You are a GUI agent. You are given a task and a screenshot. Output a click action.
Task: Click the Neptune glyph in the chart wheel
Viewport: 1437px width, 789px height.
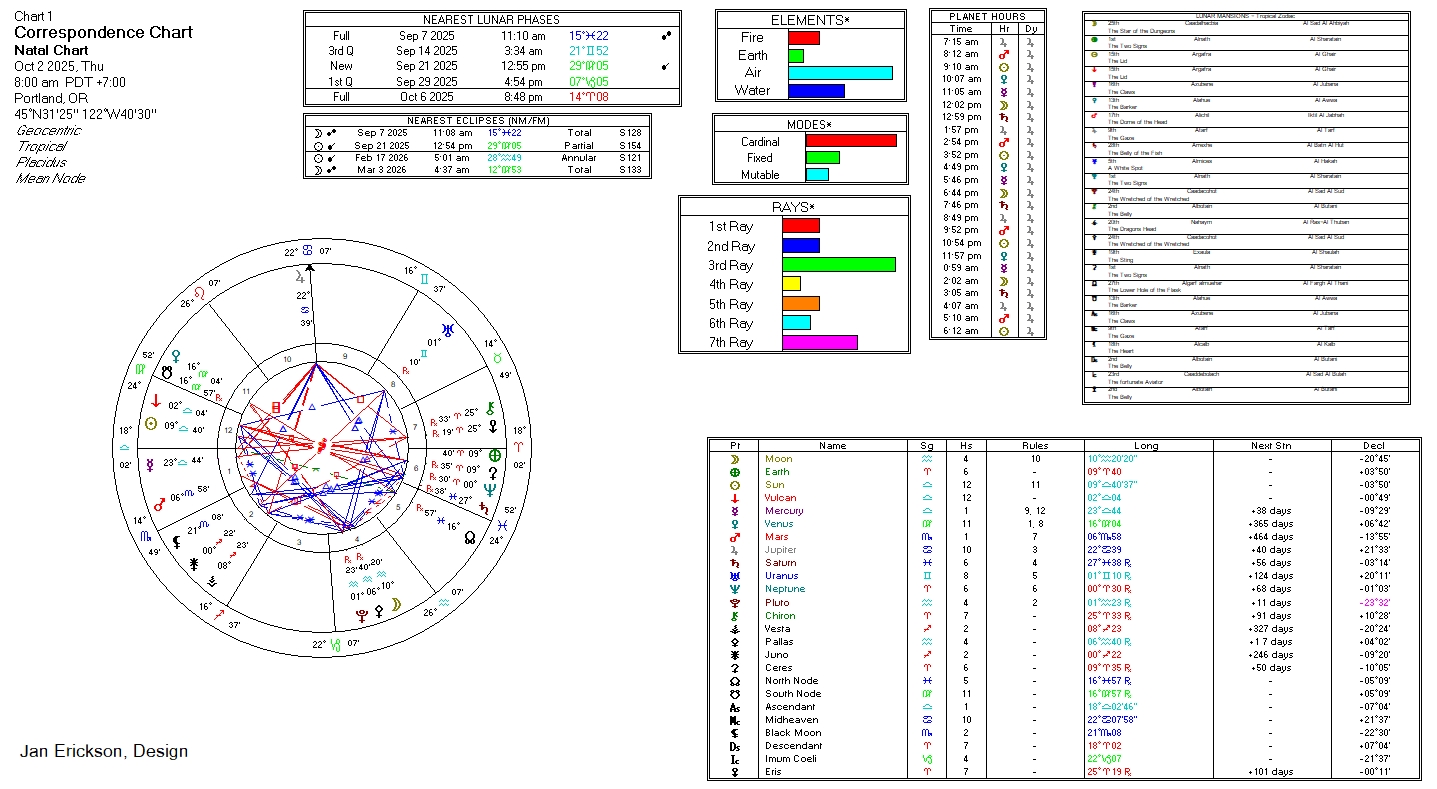pyautogui.click(x=488, y=489)
